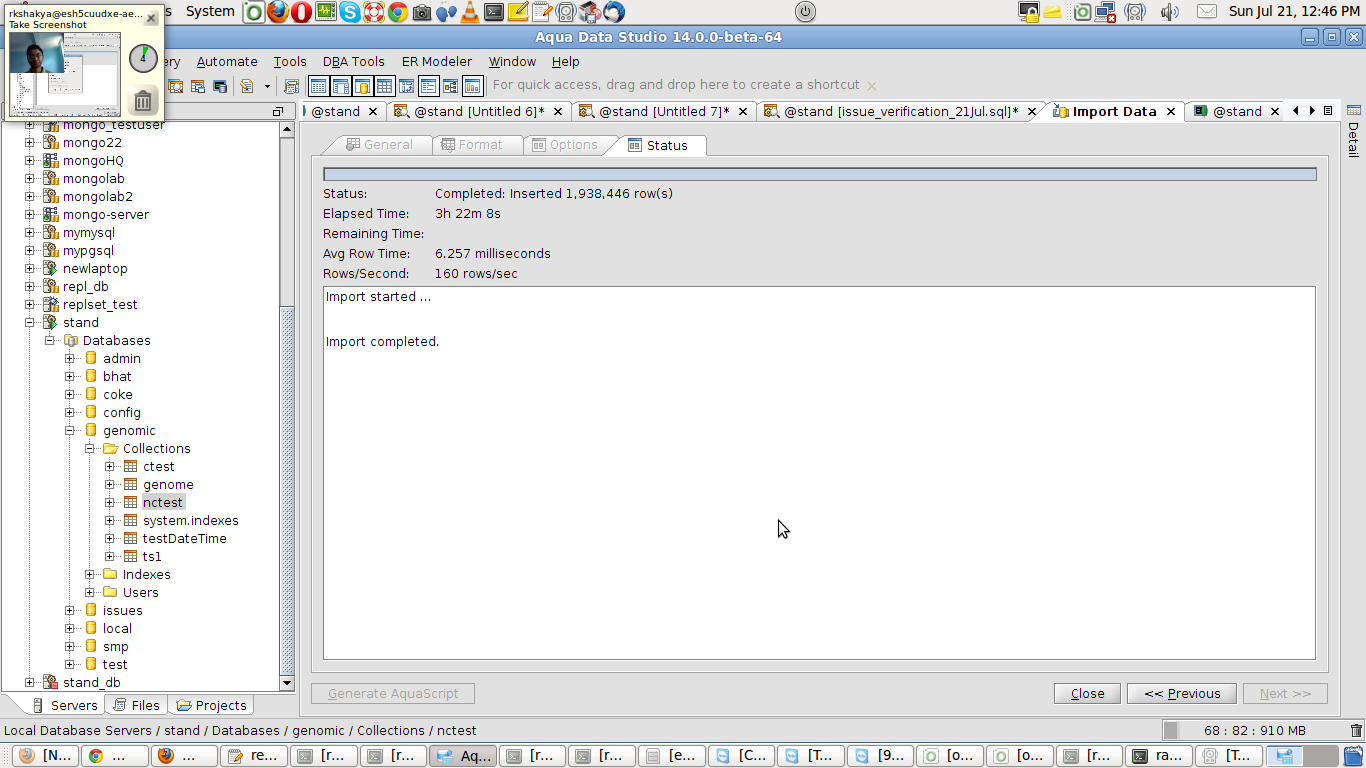This screenshot has height=768, width=1366.
Task: Launch Firefox from the top panel
Action: tap(278, 12)
